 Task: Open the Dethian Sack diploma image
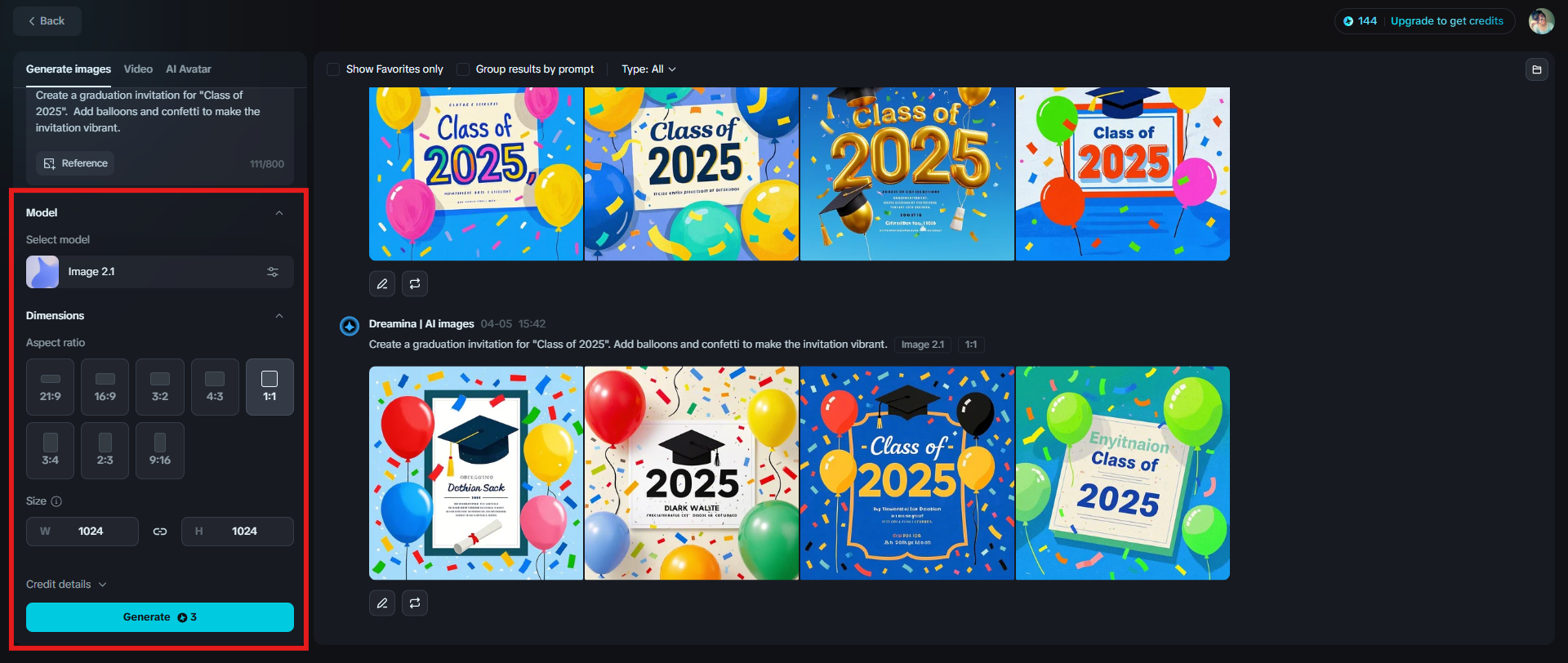pos(476,474)
